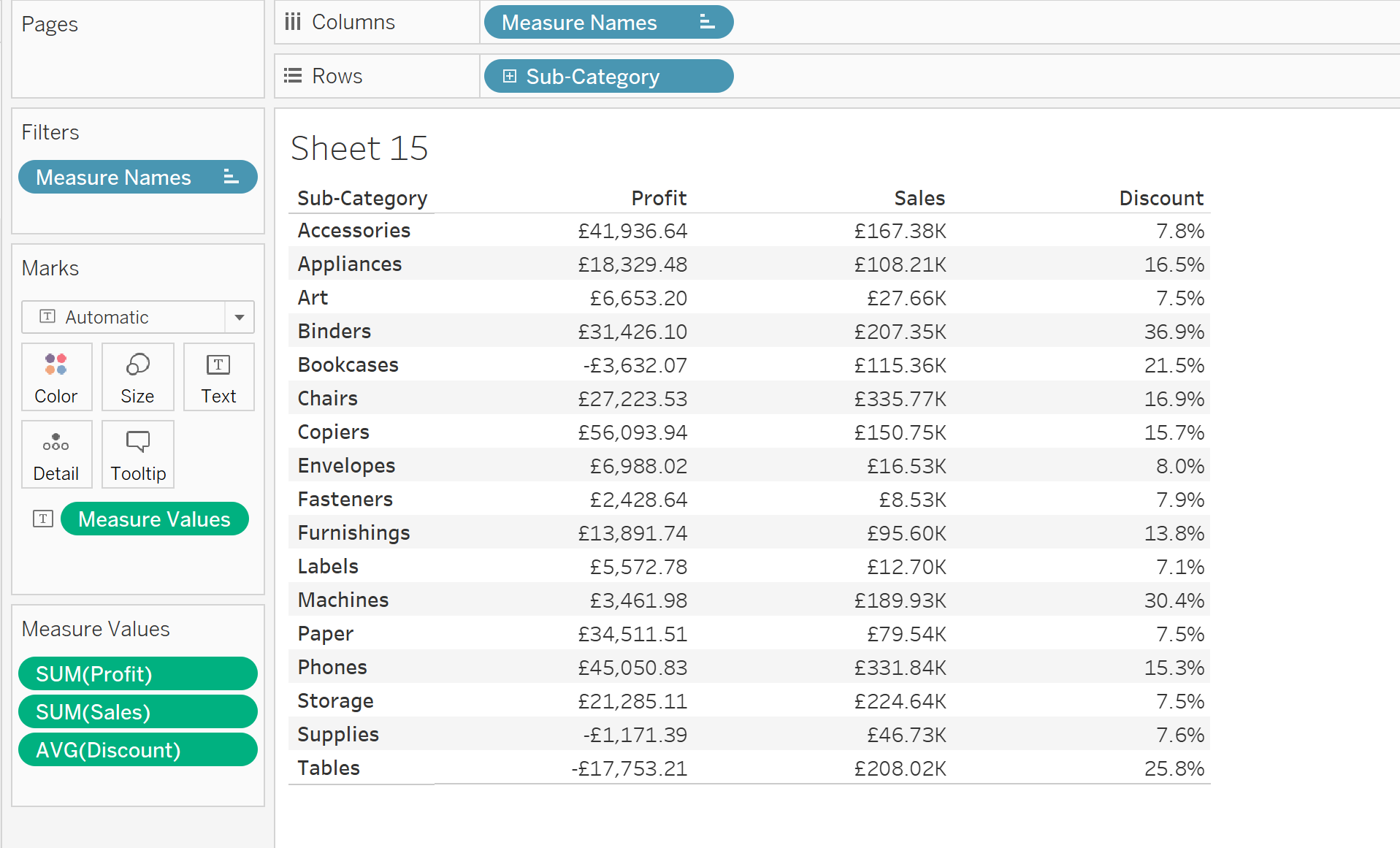Screen dimensions: 1400x848
Task: Click the Tables profit value cell
Action: pyautogui.click(x=629, y=768)
